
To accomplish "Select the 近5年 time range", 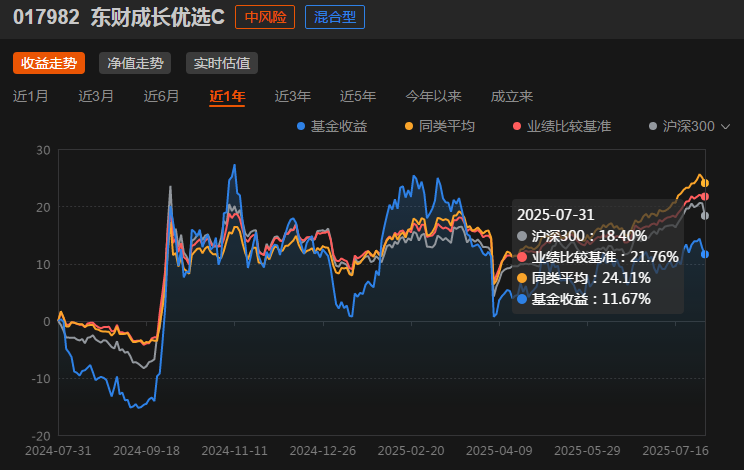I will 358,96.
